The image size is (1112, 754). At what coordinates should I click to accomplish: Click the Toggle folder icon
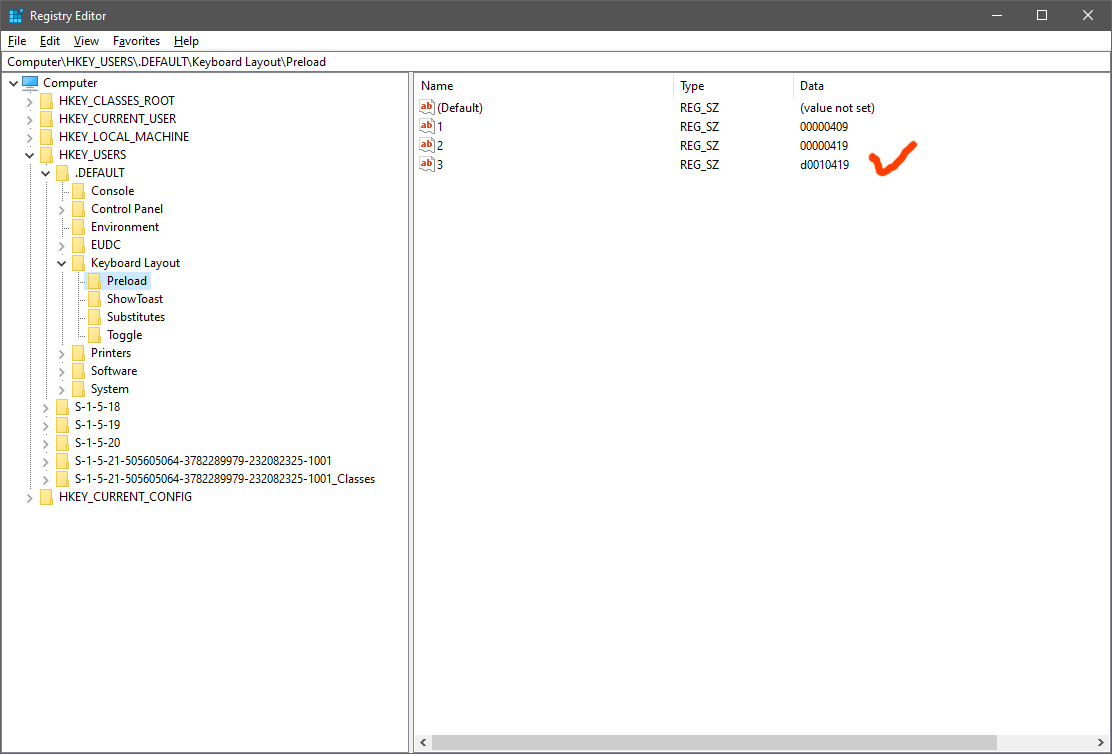(x=95, y=335)
